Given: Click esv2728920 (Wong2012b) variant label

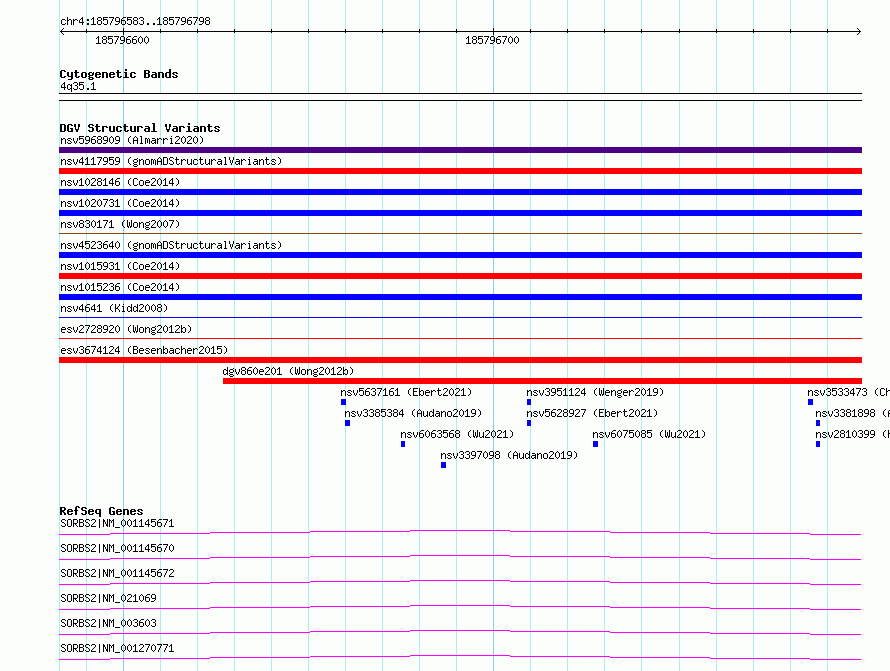Looking at the screenshot, I should pos(126,329).
